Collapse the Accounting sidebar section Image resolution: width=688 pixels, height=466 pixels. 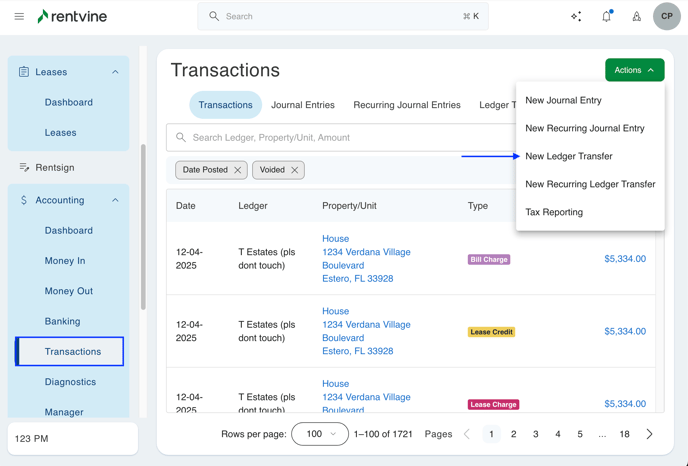click(x=115, y=200)
